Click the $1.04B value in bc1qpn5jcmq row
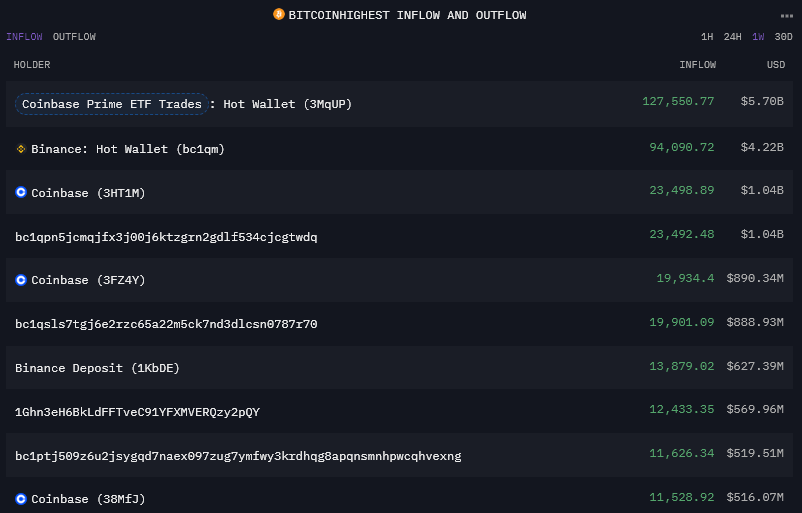The height and width of the screenshot is (513, 802). pyautogui.click(x=762, y=234)
